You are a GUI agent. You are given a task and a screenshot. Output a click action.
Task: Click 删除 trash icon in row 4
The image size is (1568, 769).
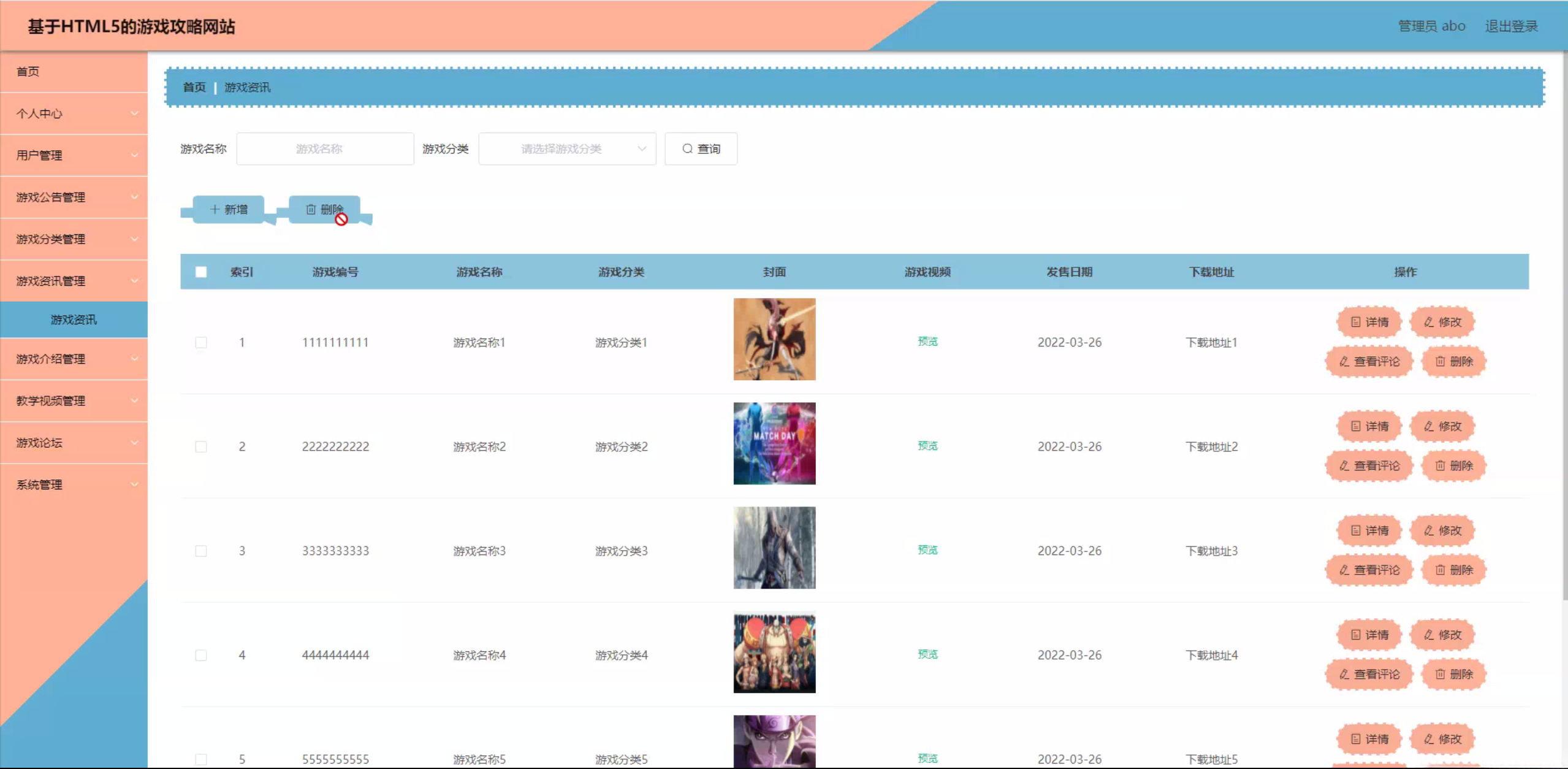1441,674
